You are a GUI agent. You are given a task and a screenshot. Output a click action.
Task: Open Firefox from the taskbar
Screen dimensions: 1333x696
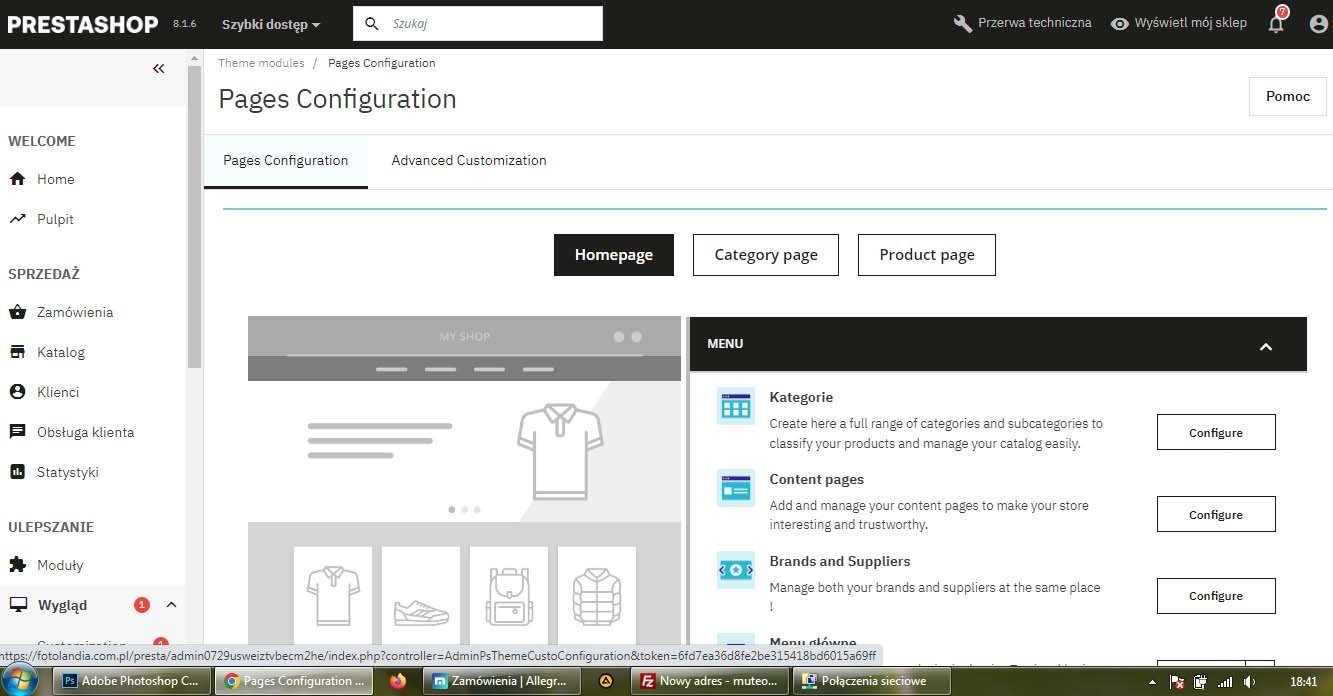(x=398, y=681)
